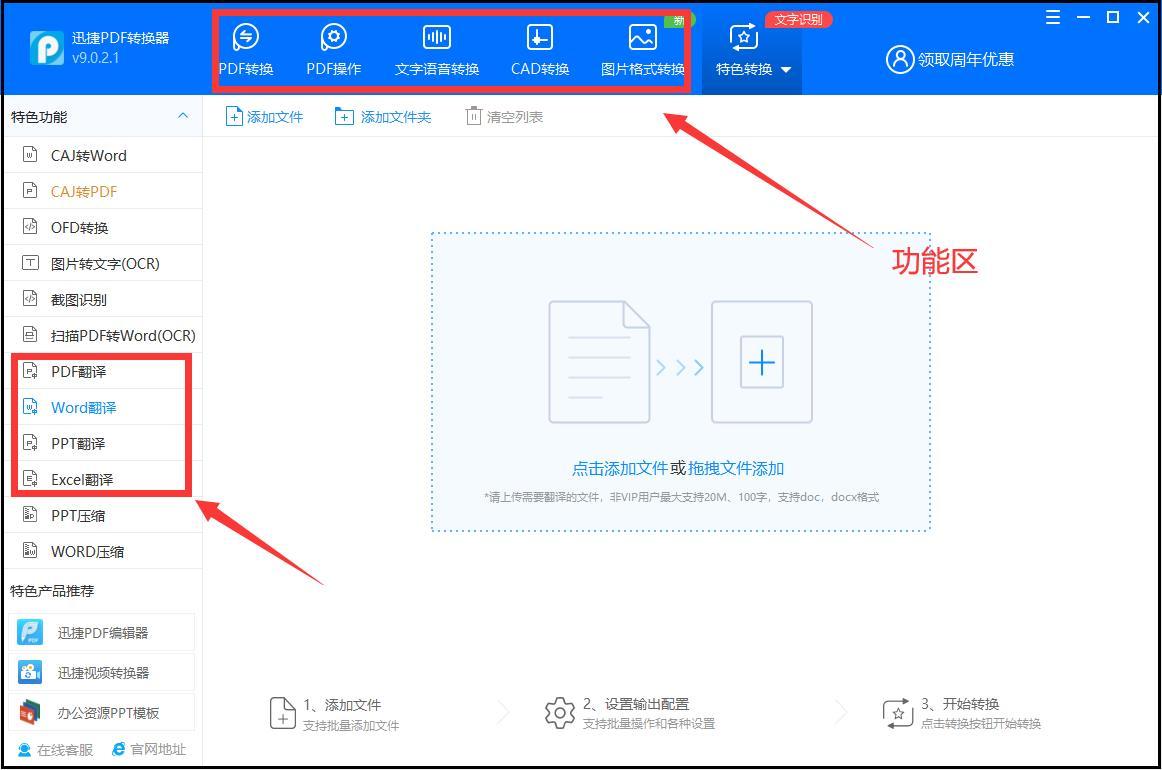This screenshot has width=1162, height=770.
Task: Launch 迅捷视频转换器 from recommendations
Action: click(100, 671)
